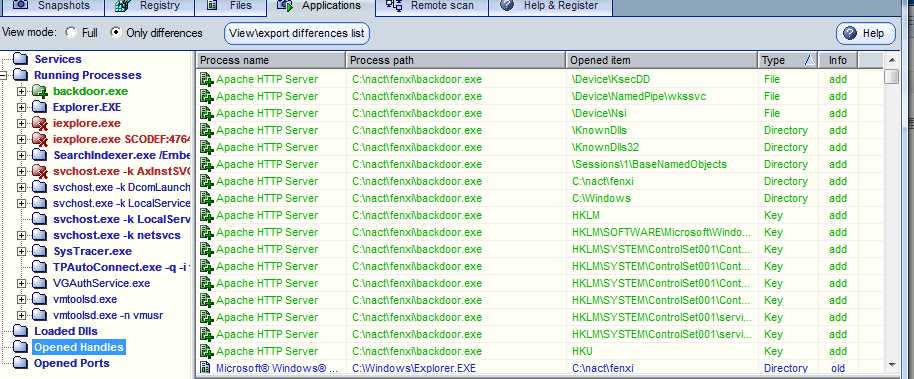Select svchost.exe -k LocalService in tree

(121, 203)
